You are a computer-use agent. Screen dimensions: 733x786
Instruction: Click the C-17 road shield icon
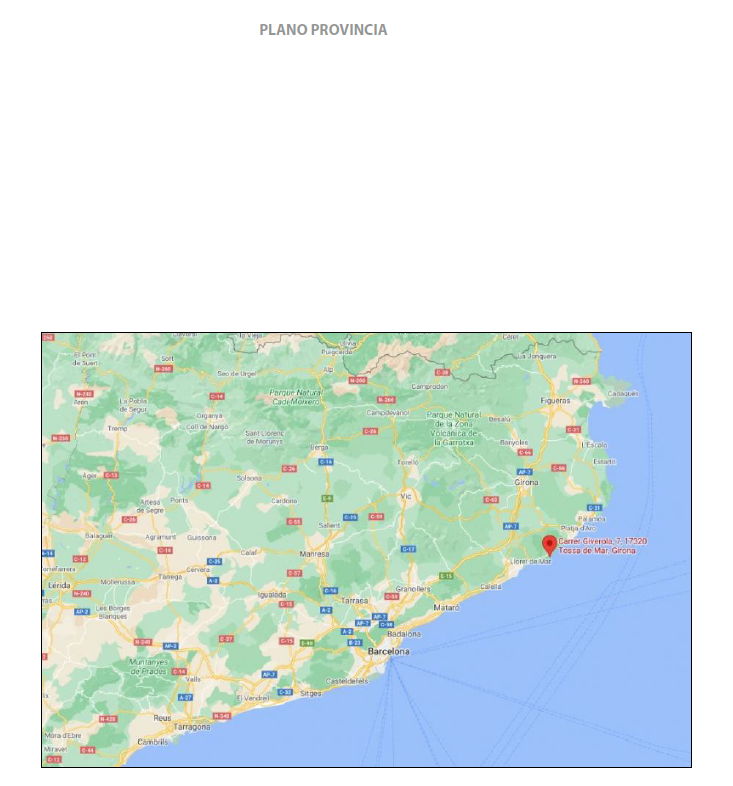coord(408,549)
